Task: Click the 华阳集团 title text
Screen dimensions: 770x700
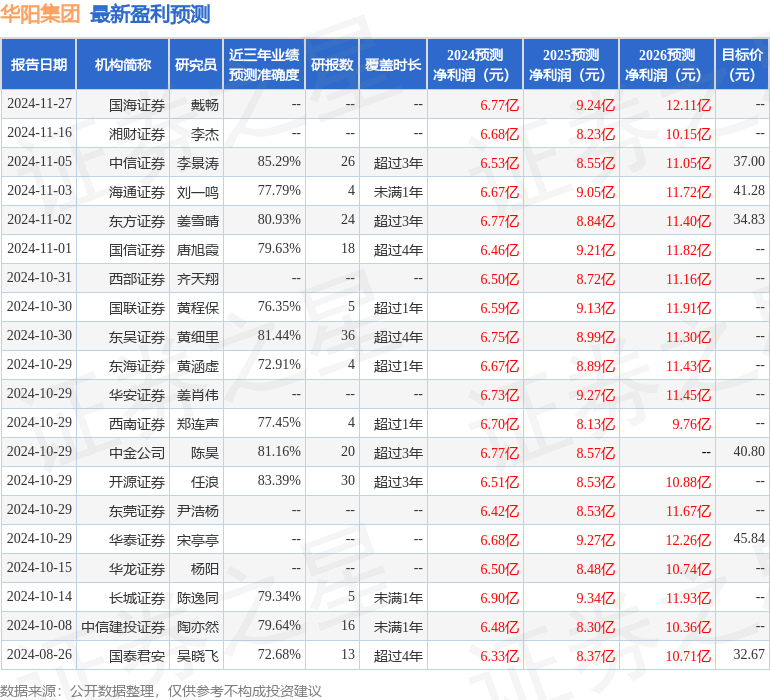Action: click(40, 14)
